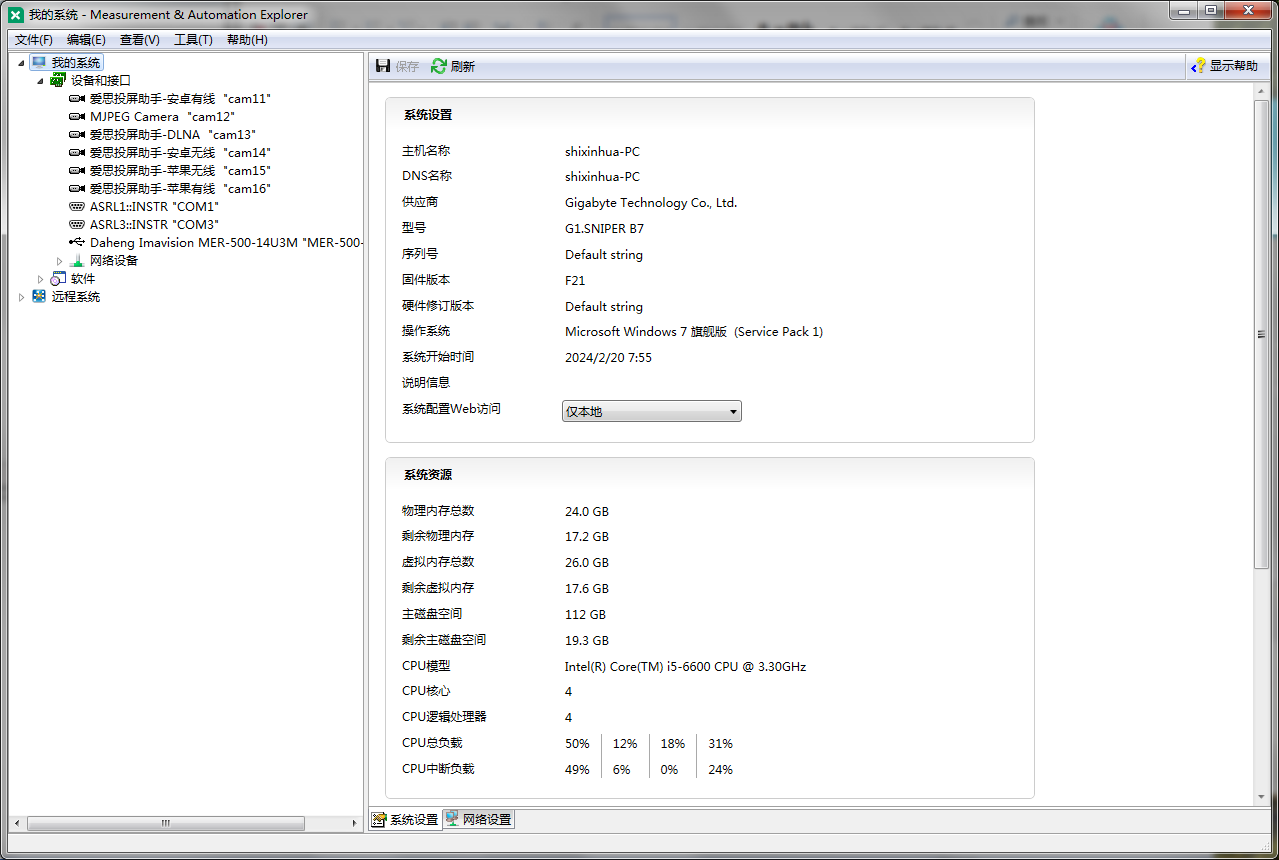The width and height of the screenshot is (1279, 860).
Task: Click the settings panel vertical scrollbar thumb
Action: point(1261,334)
